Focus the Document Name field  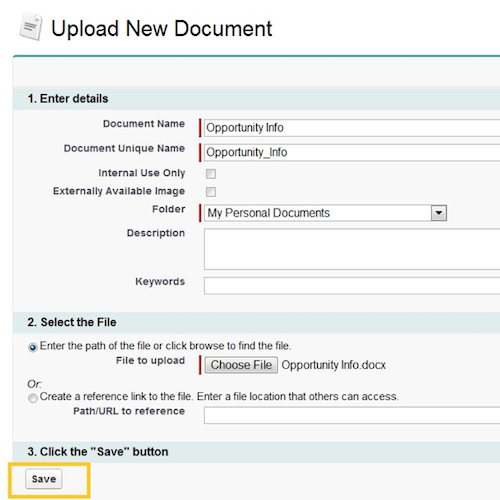pos(352,128)
